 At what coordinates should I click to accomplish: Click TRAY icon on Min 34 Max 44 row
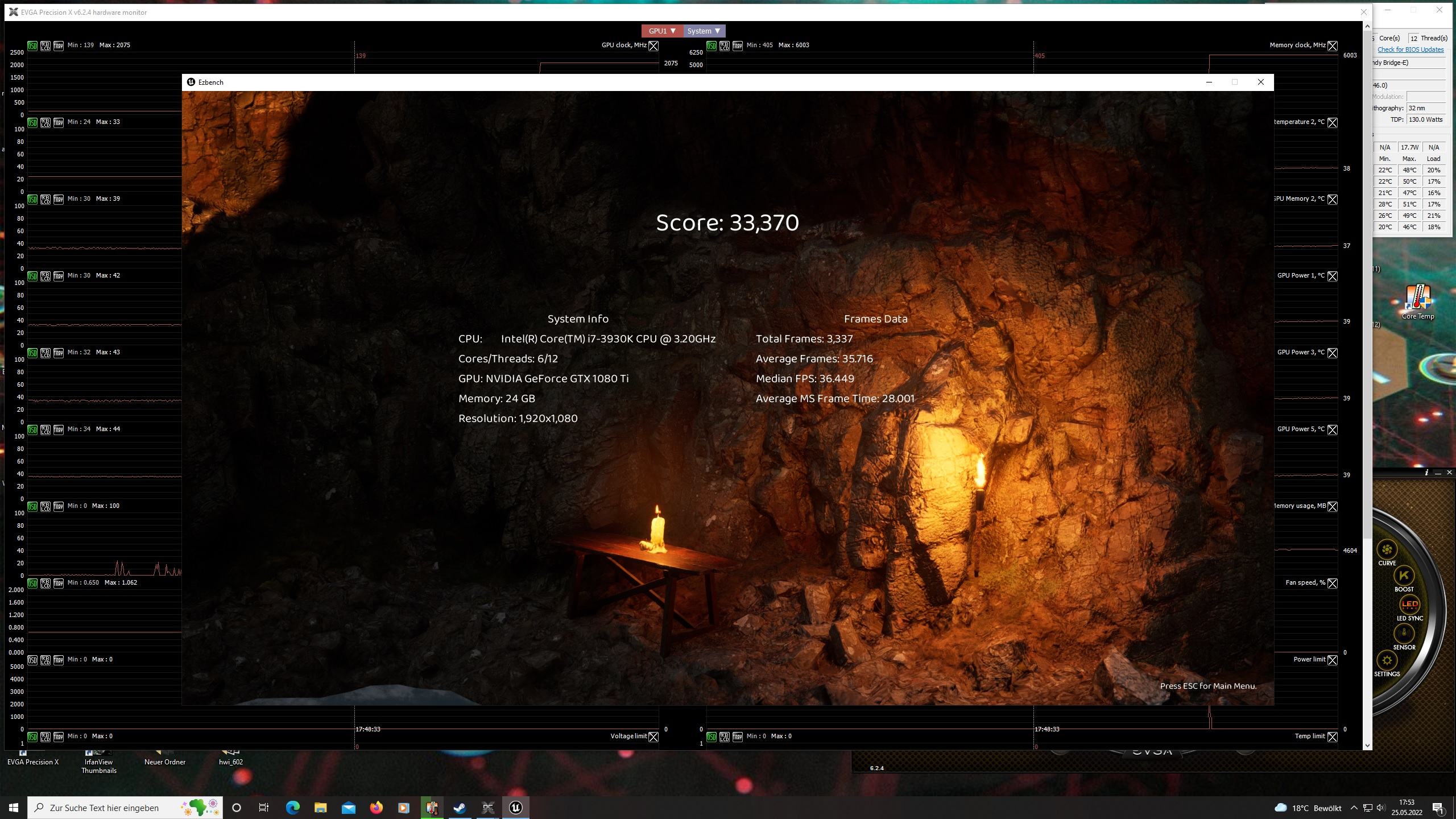click(59, 429)
